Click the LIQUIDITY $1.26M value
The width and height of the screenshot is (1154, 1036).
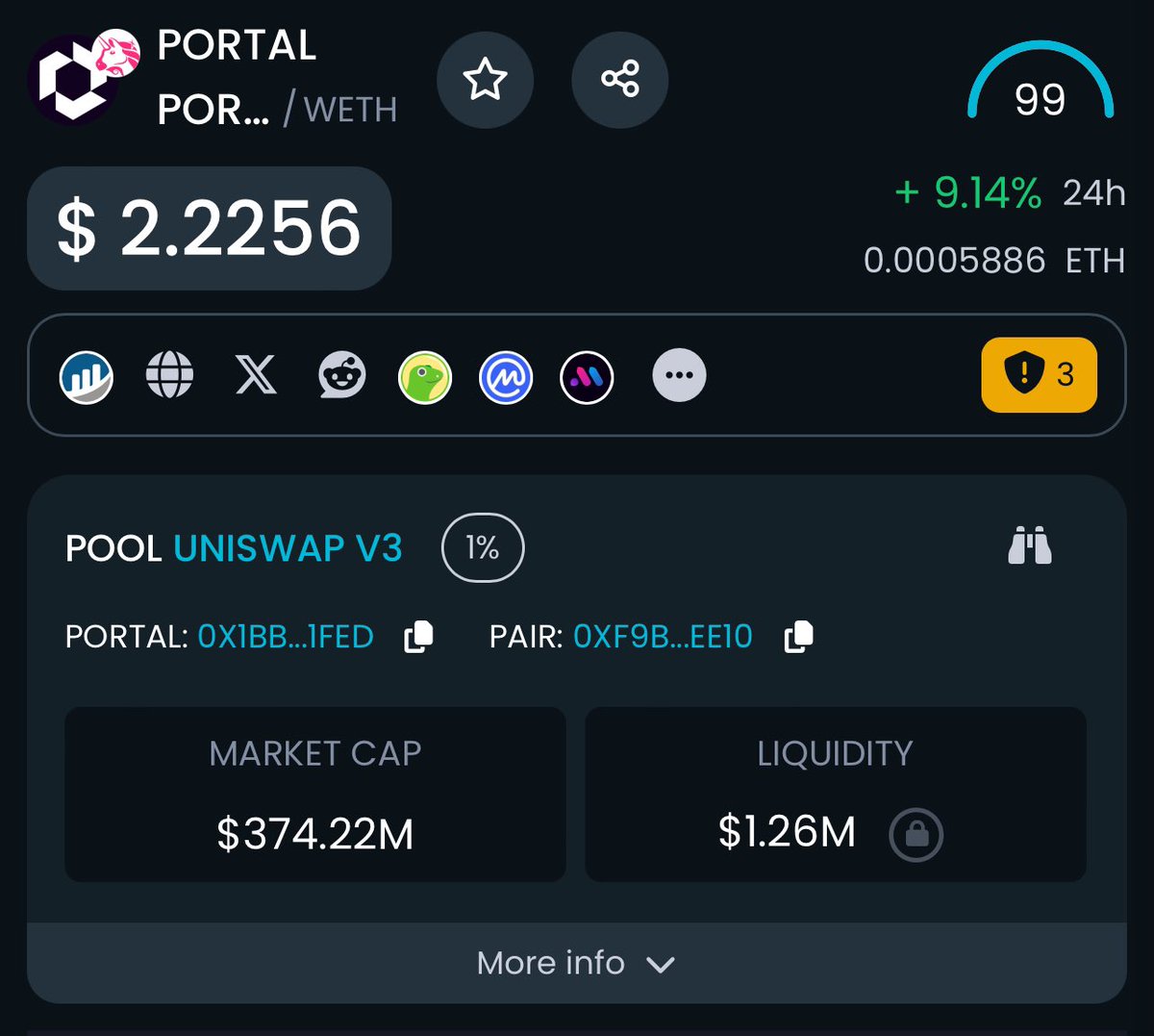787,832
